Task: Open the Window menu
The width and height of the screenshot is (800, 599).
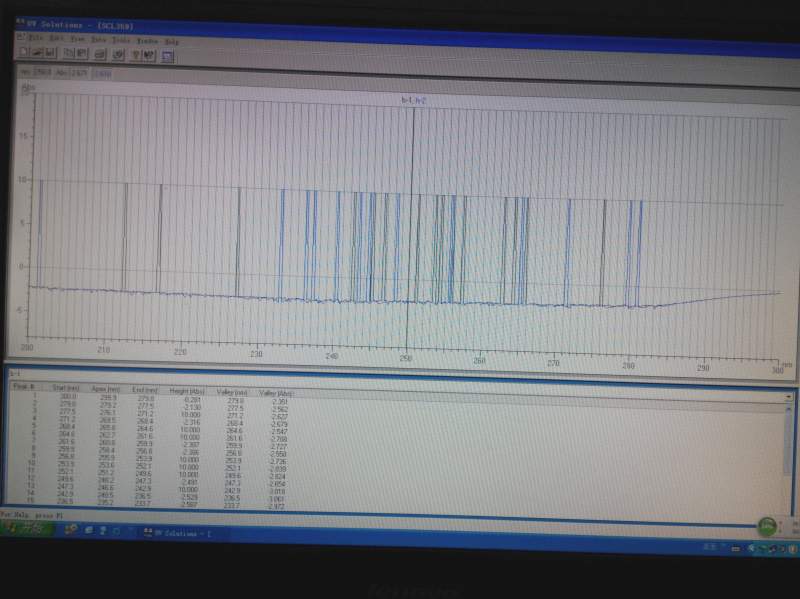Action: pyautogui.click(x=147, y=41)
